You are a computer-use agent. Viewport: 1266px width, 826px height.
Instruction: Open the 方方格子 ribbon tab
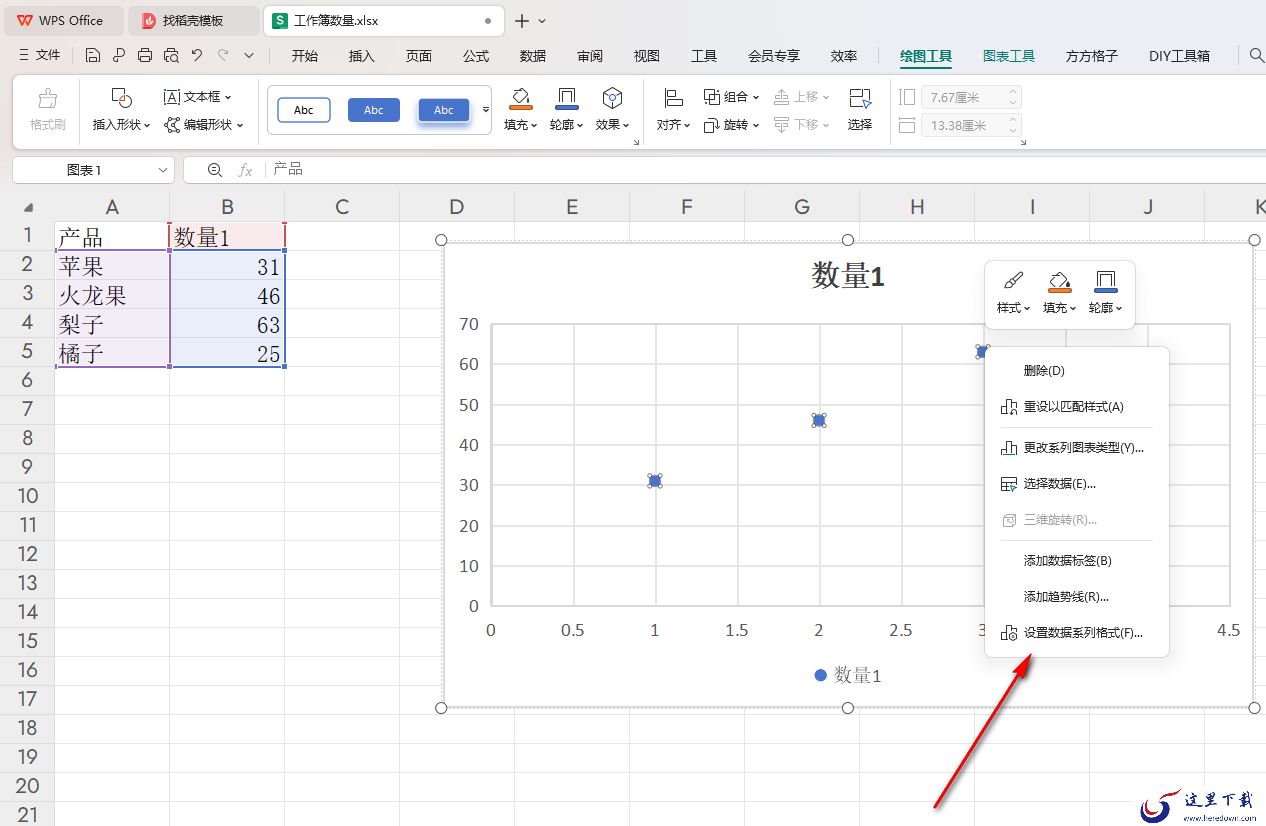pyautogui.click(x=1092, y=56)
